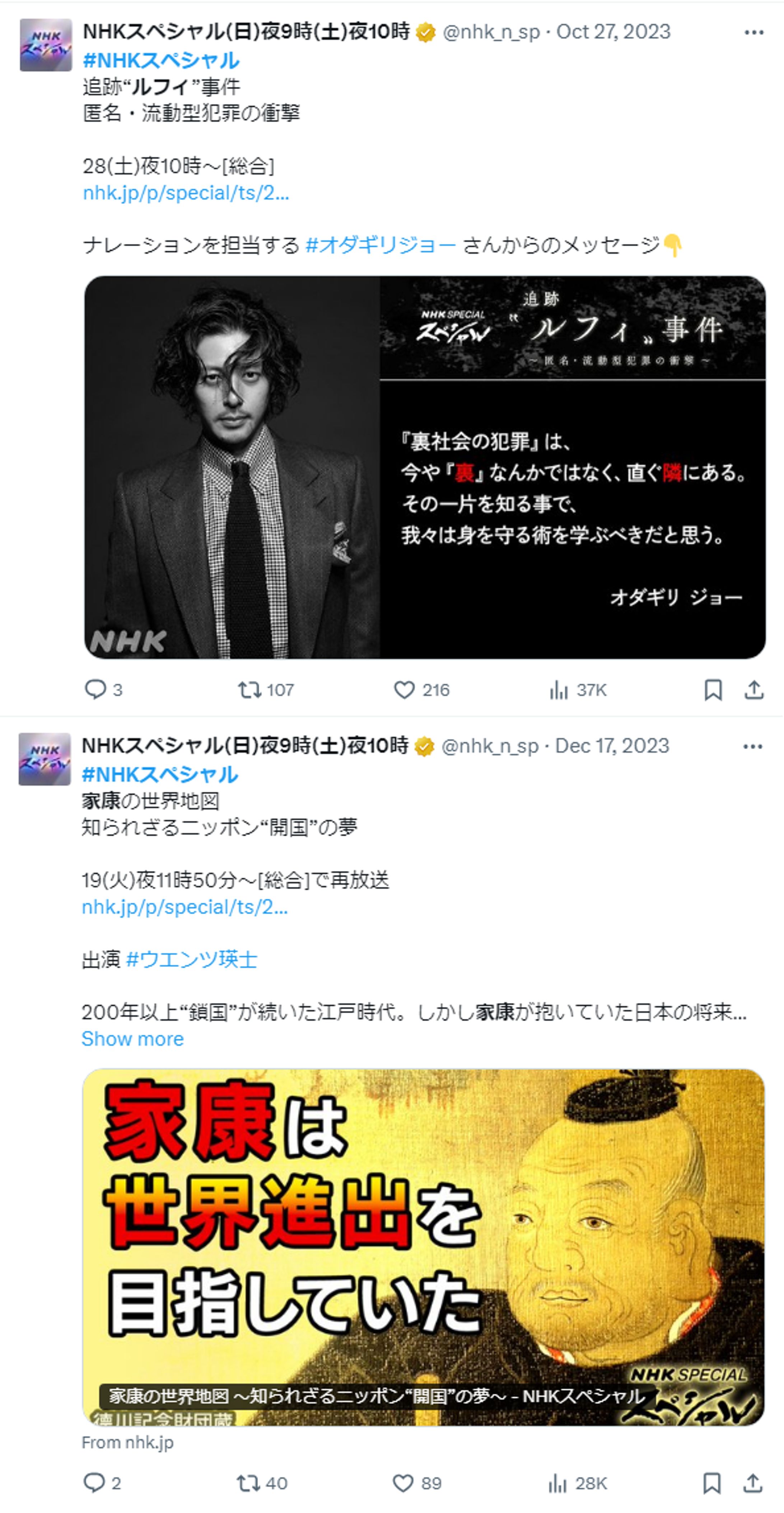Open the NHK Special profile avatar in first tweet

click(46, 45)
